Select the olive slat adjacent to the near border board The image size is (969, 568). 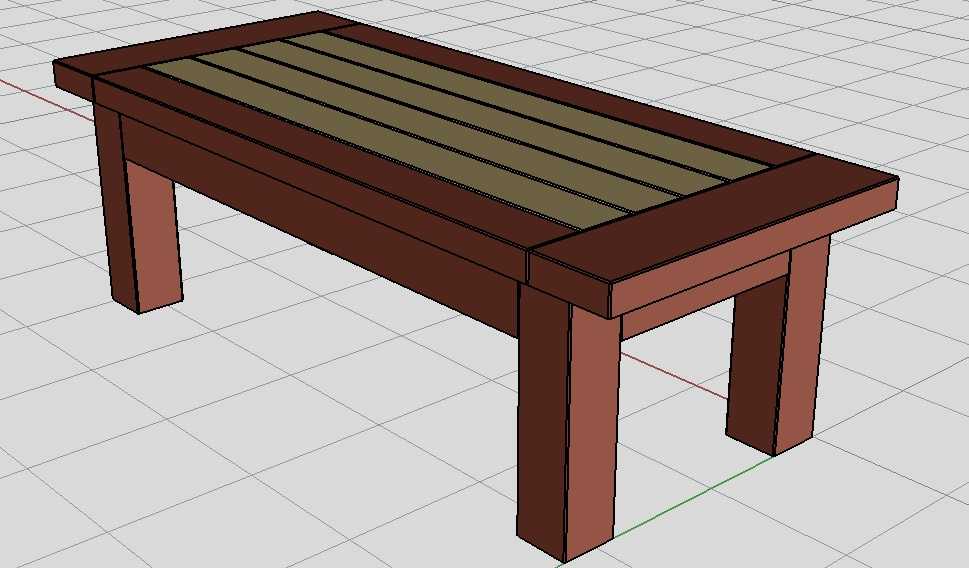[x=389, y=145]
